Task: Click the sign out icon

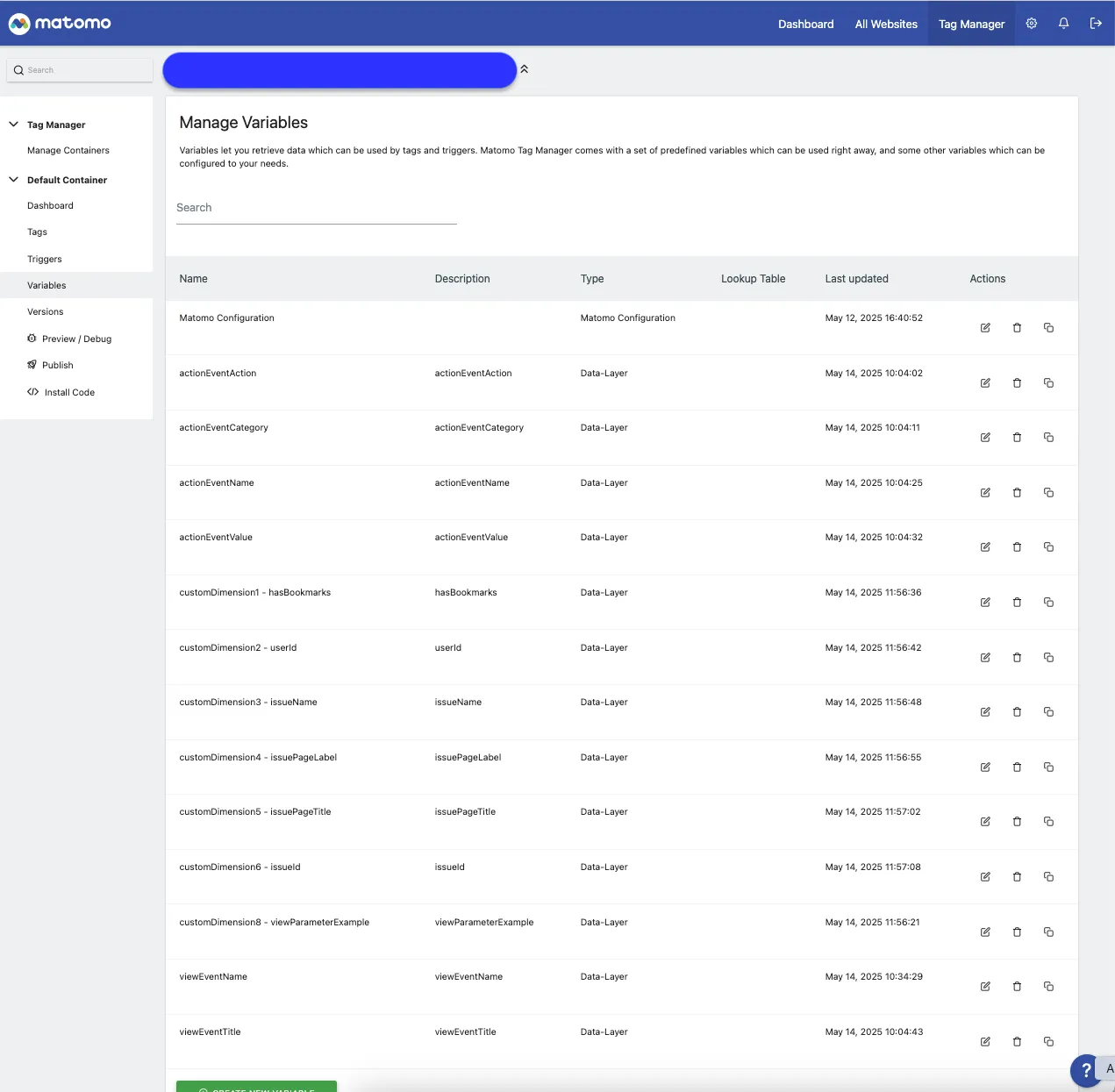Action: tap(1096, 24)
